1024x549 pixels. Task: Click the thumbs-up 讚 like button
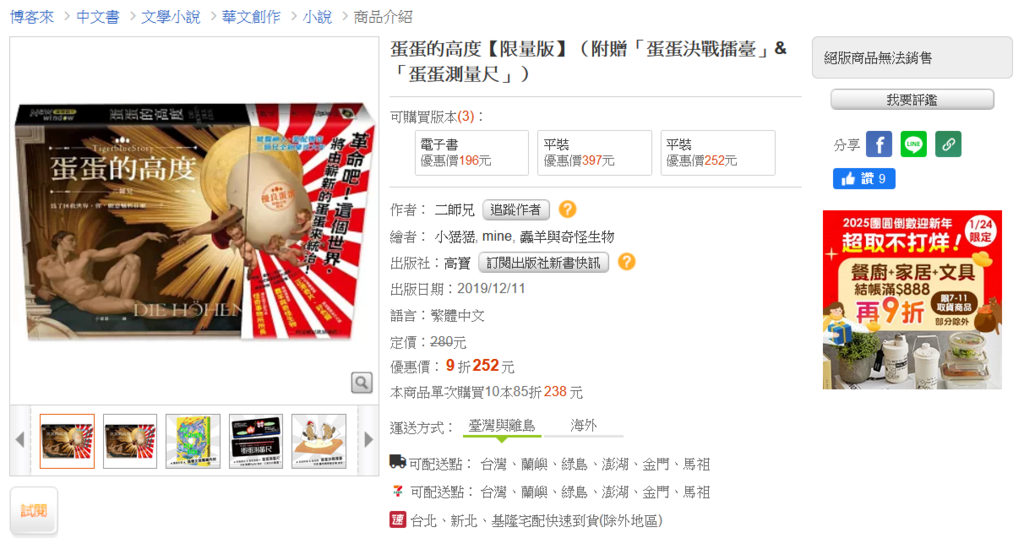pos(863,178)
